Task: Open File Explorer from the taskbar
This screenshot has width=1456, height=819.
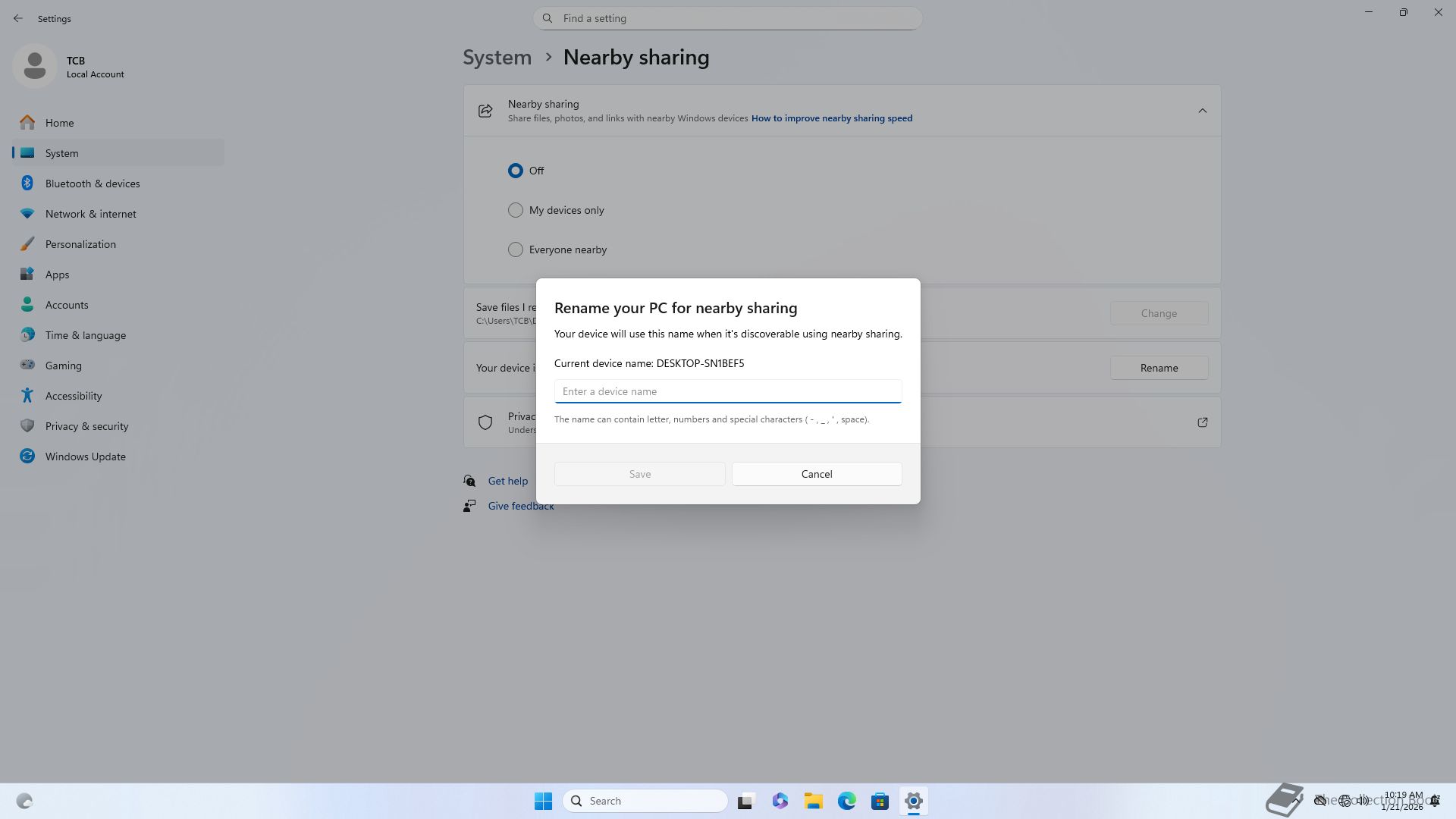Action: pyautogui.click(x=813, y=801)
